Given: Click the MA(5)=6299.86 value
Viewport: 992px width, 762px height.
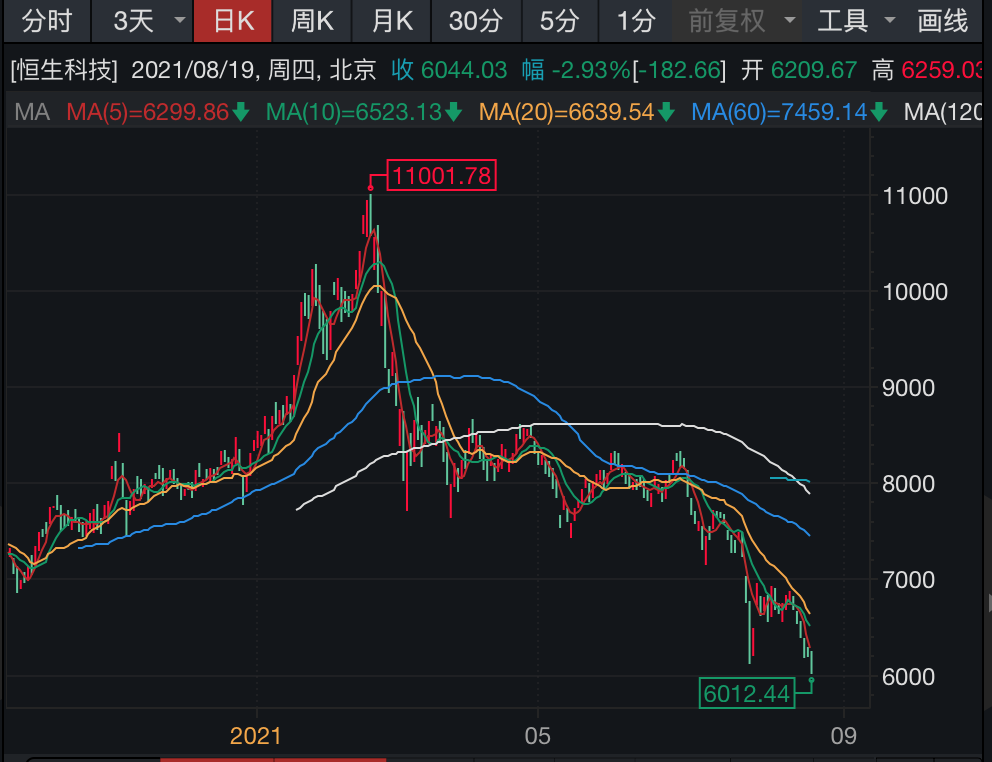Looking at the screenshot, I should click(x=147, y=113).
